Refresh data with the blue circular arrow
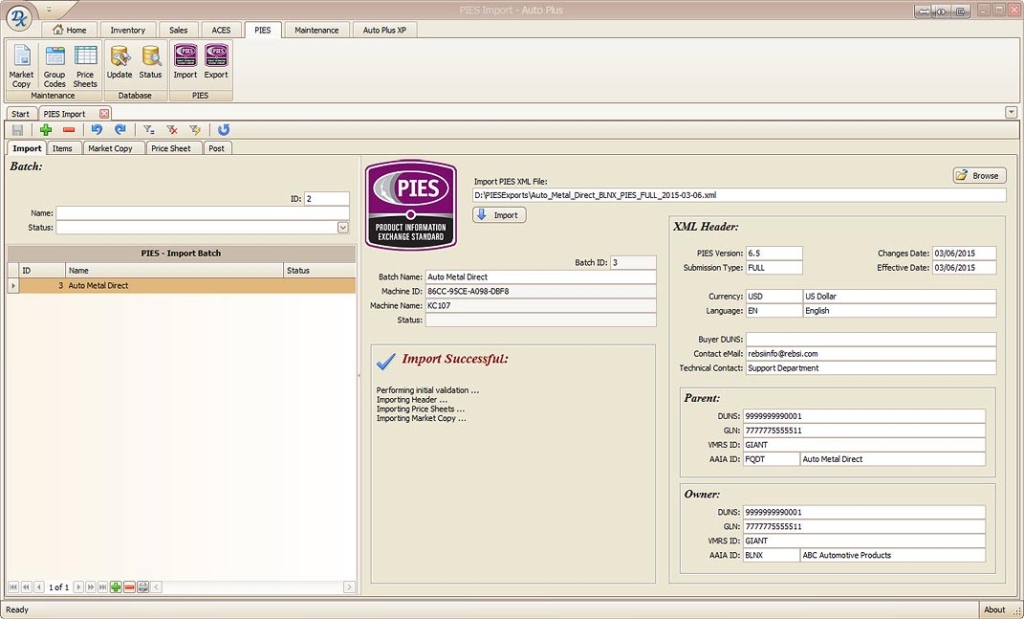The width and height of the screenshot is (1024, 619). click(x=223, y=130)
